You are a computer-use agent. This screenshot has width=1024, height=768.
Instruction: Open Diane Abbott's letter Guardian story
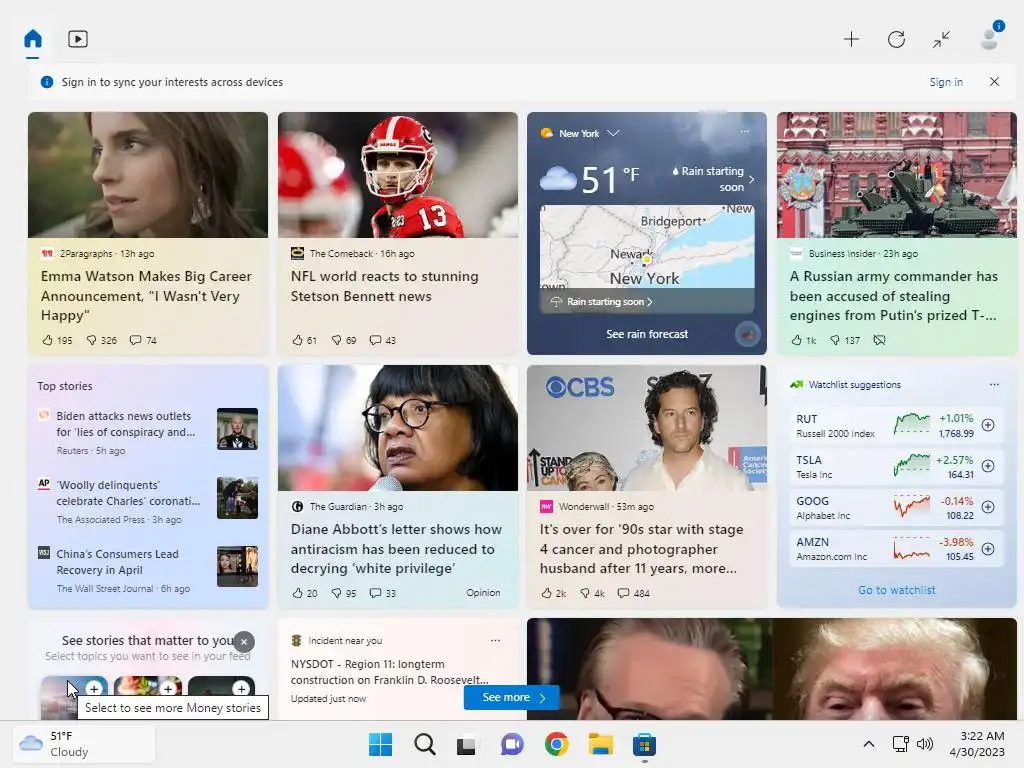click(x=396, y=549)
